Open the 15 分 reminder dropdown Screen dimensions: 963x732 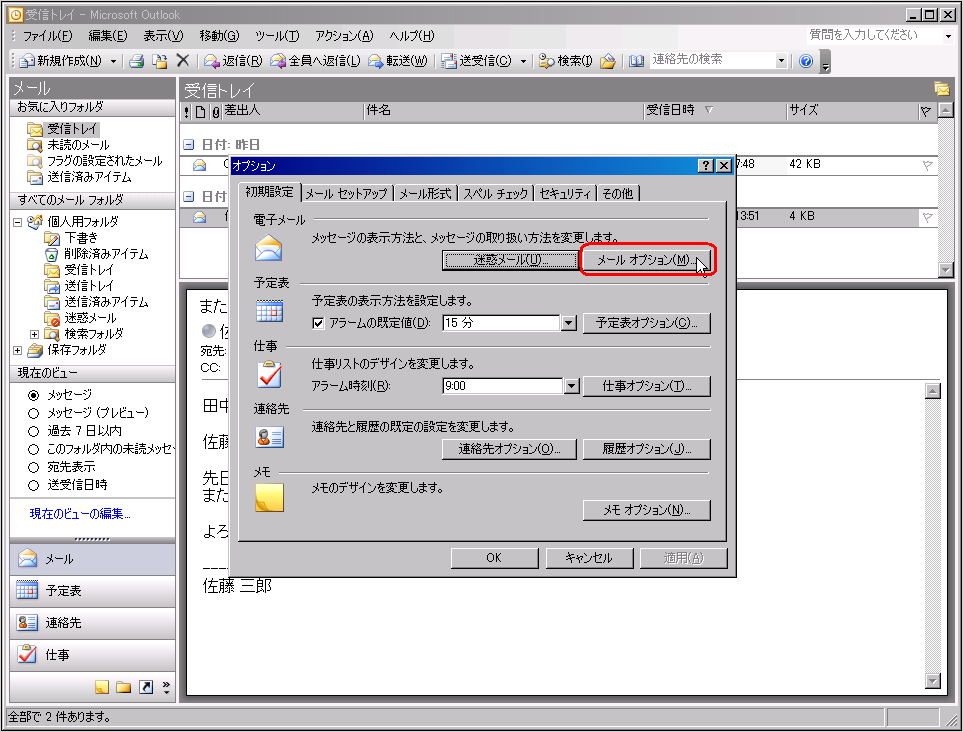[569, 323]
